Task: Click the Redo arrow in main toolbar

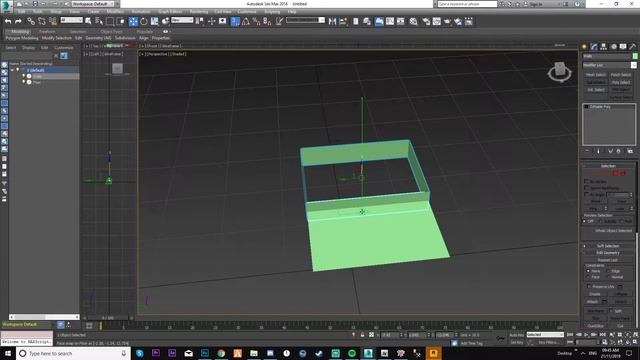Action: (x=18, y=21)
